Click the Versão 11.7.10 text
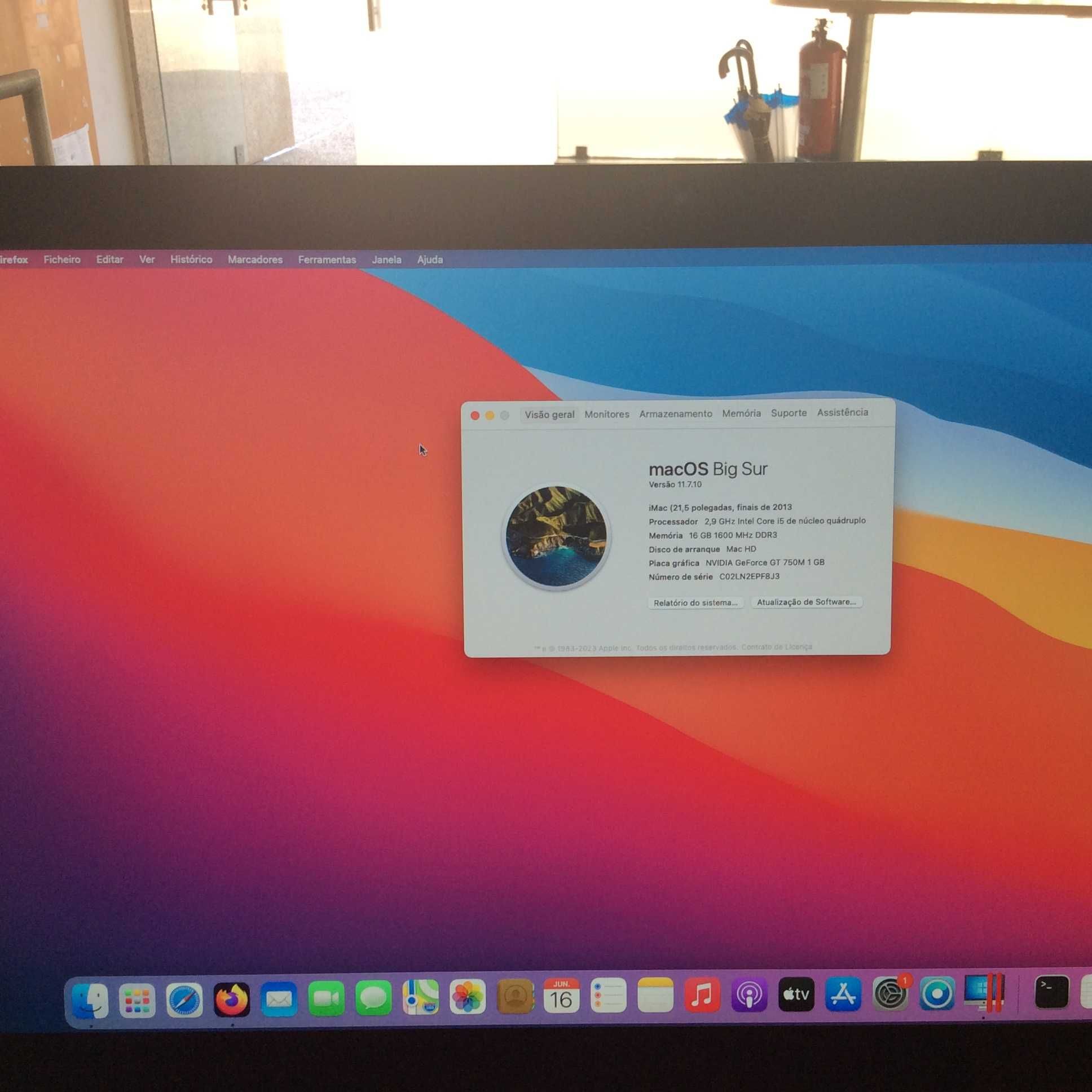Screen dimensions: 1092x1092 pos(675,485)
